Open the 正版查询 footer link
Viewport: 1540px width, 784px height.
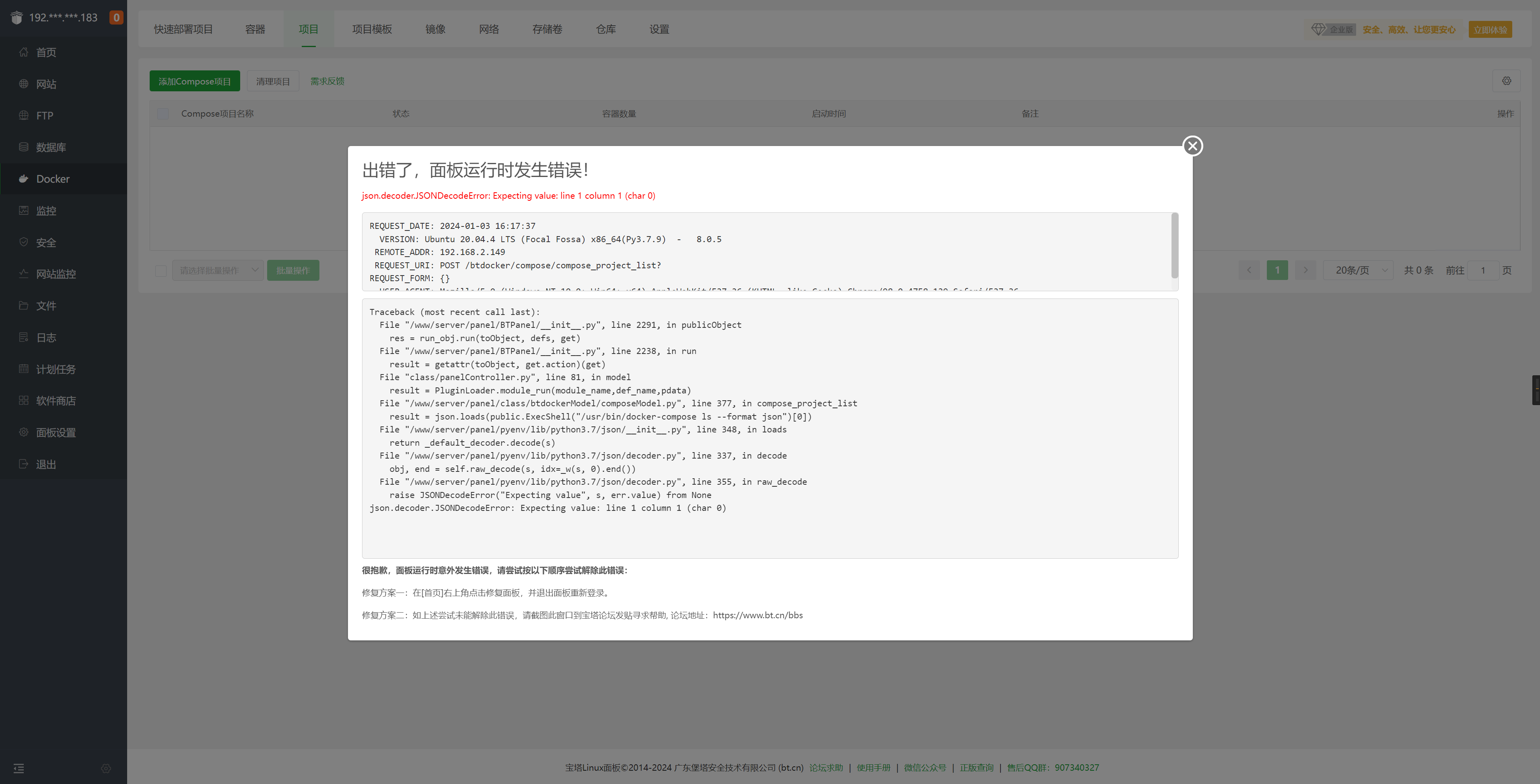(x=977, y=768)
